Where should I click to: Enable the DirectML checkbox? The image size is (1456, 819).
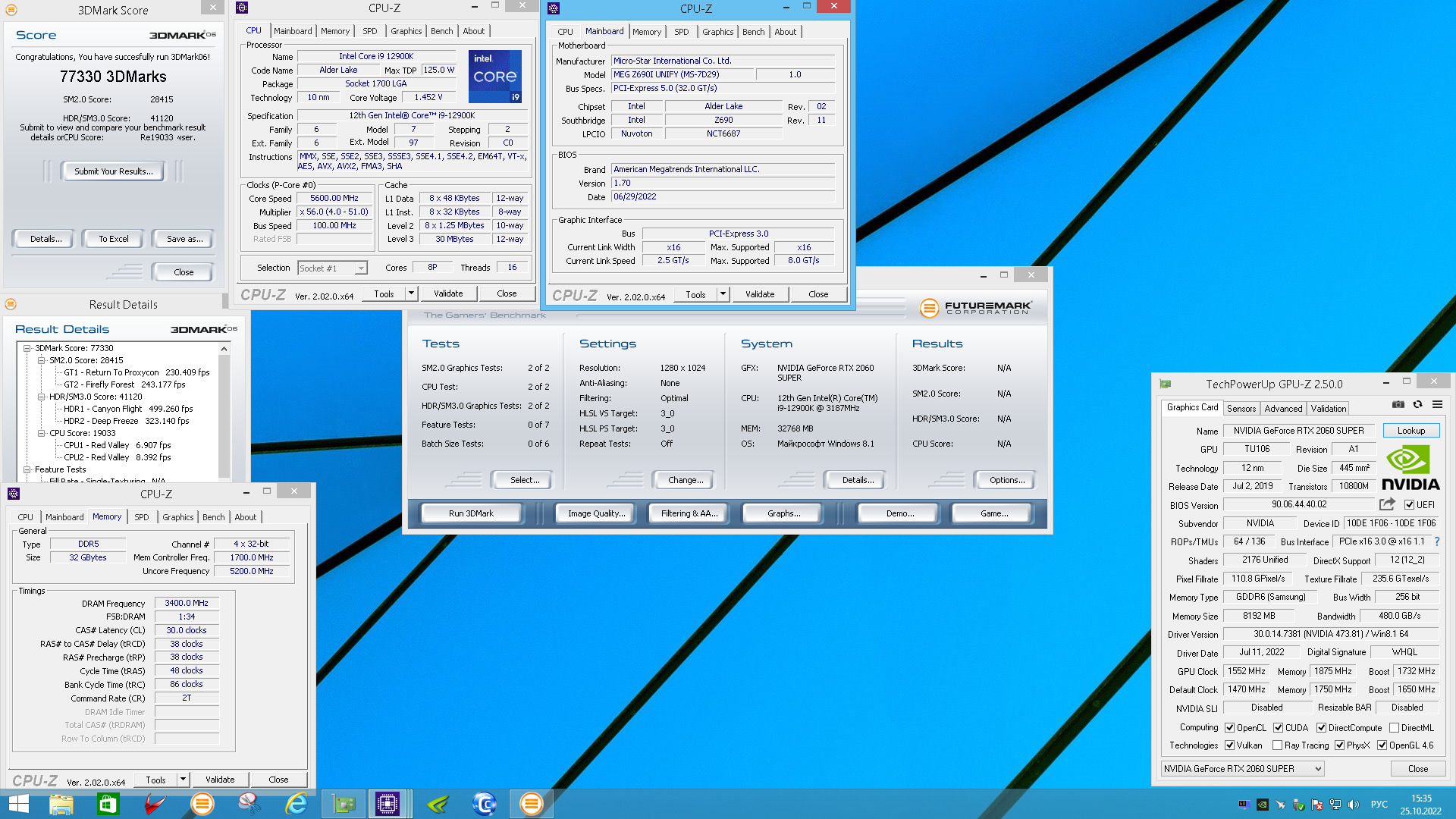[1394, 728]
